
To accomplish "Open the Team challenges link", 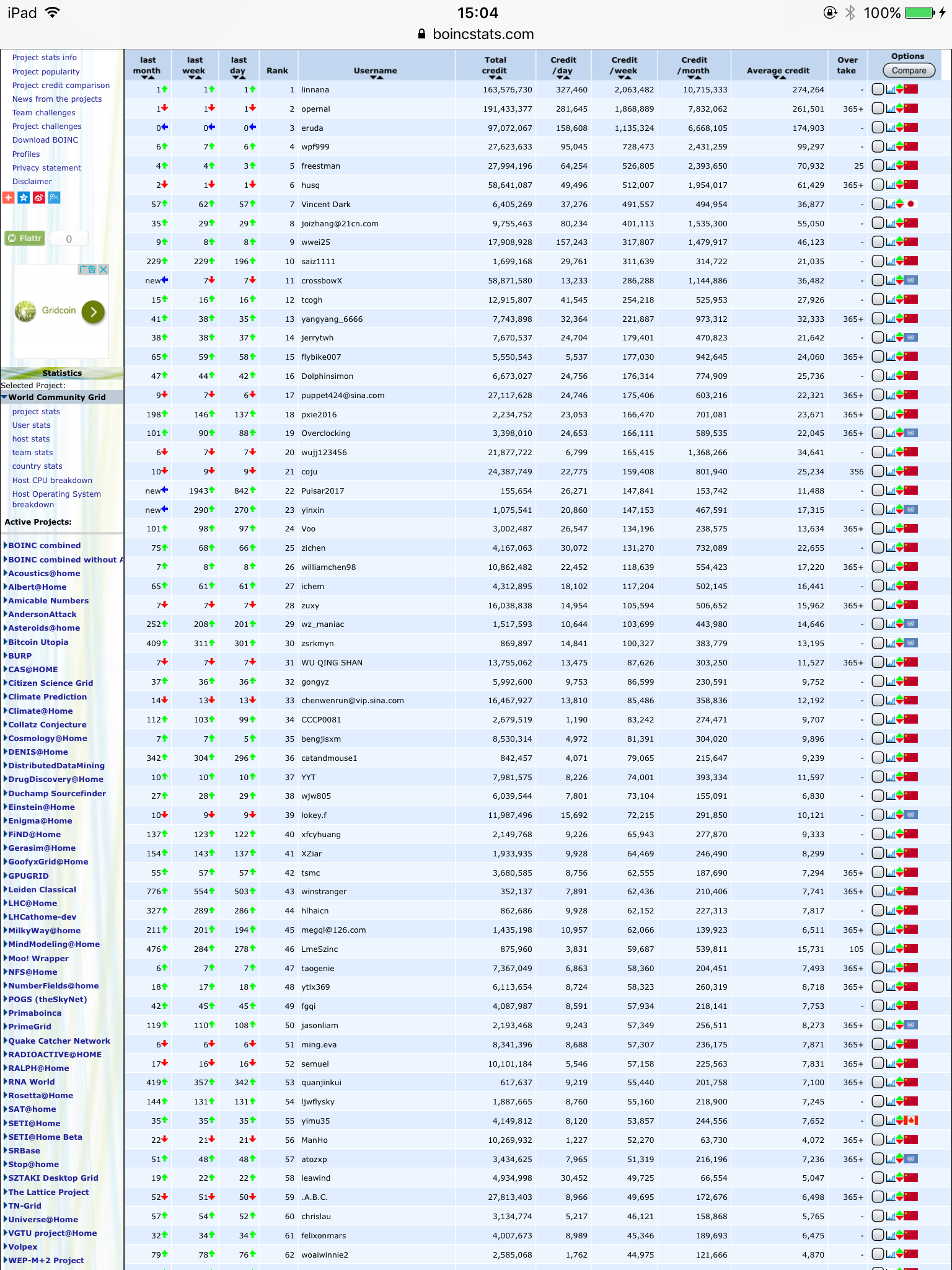I will 43,113.
